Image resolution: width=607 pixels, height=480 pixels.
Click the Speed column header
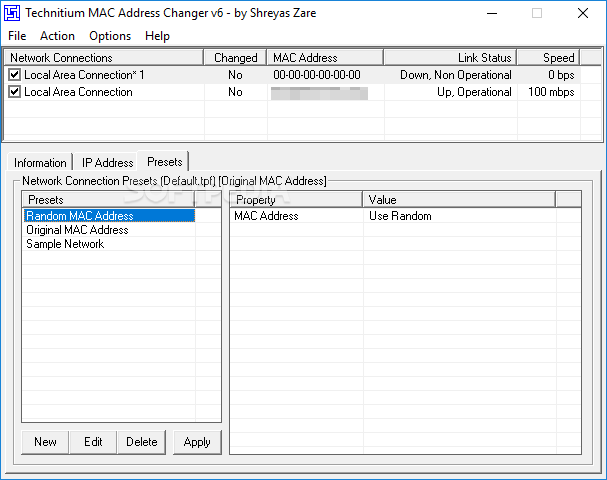coord(549,58)
